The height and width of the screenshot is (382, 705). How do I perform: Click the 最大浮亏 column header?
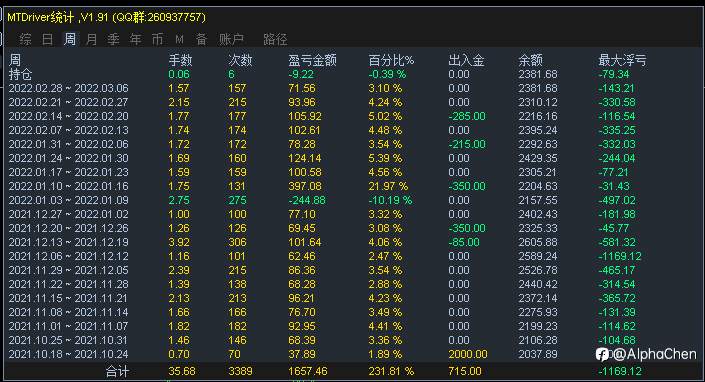(x=622, y=60)
